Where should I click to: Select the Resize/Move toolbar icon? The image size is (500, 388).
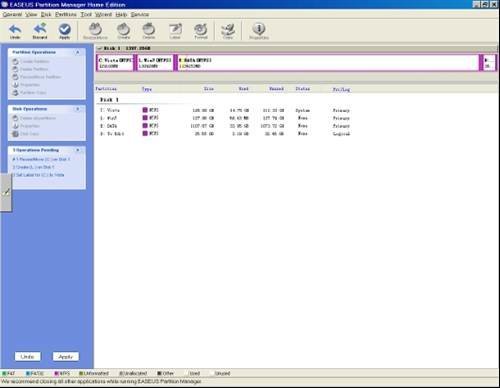[x=96, y=30]
